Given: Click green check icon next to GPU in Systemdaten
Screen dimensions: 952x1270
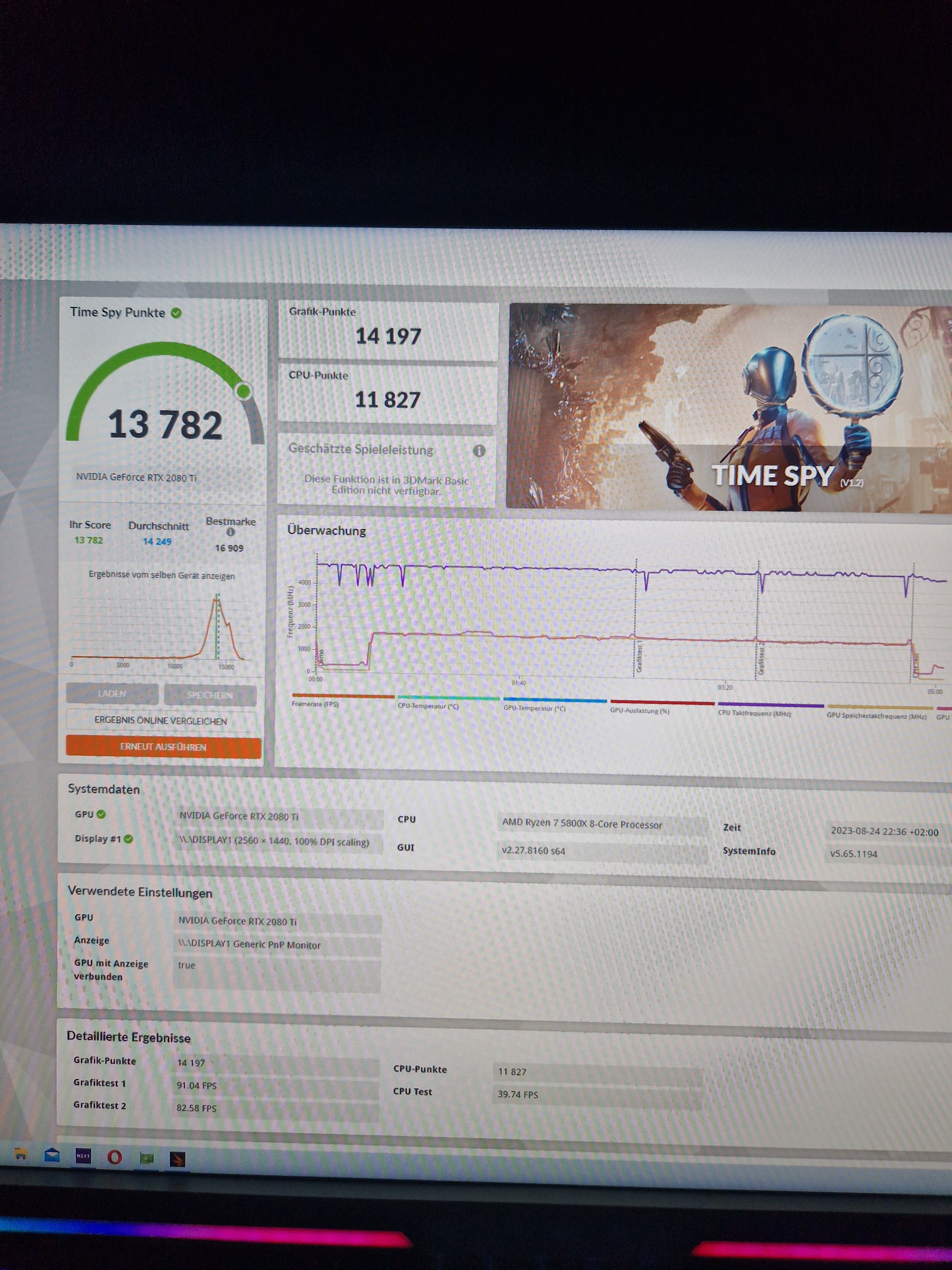Looking at the screenshot, I should [x=102, y=814].
